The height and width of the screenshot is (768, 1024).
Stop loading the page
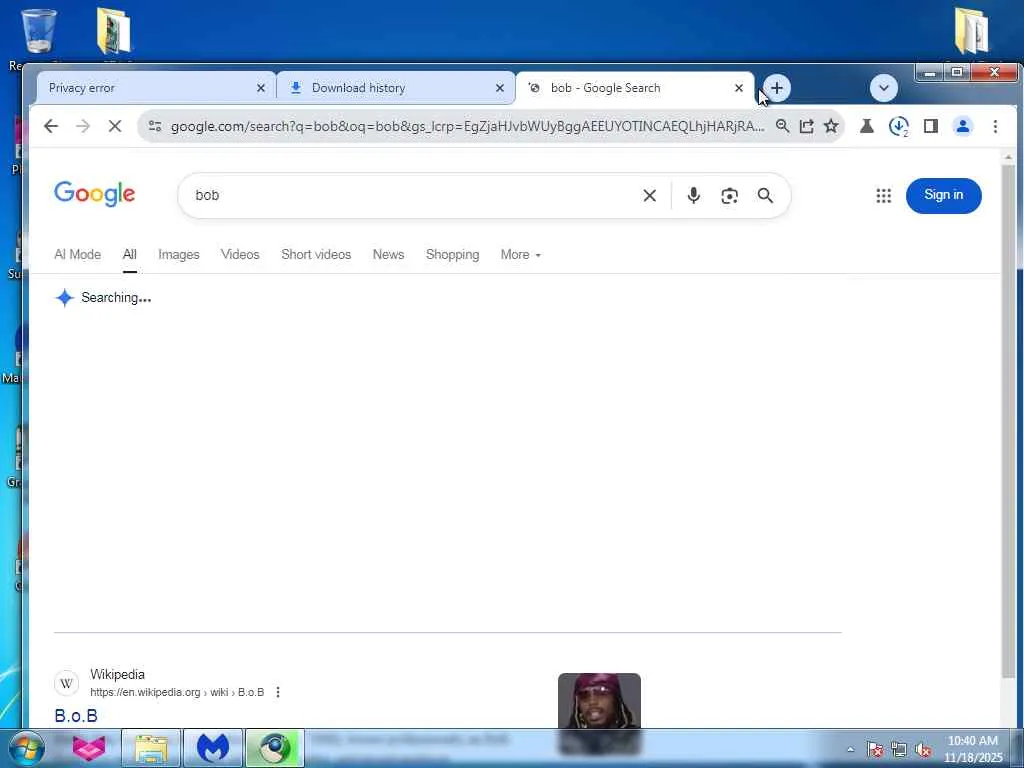tap(115, 126)
